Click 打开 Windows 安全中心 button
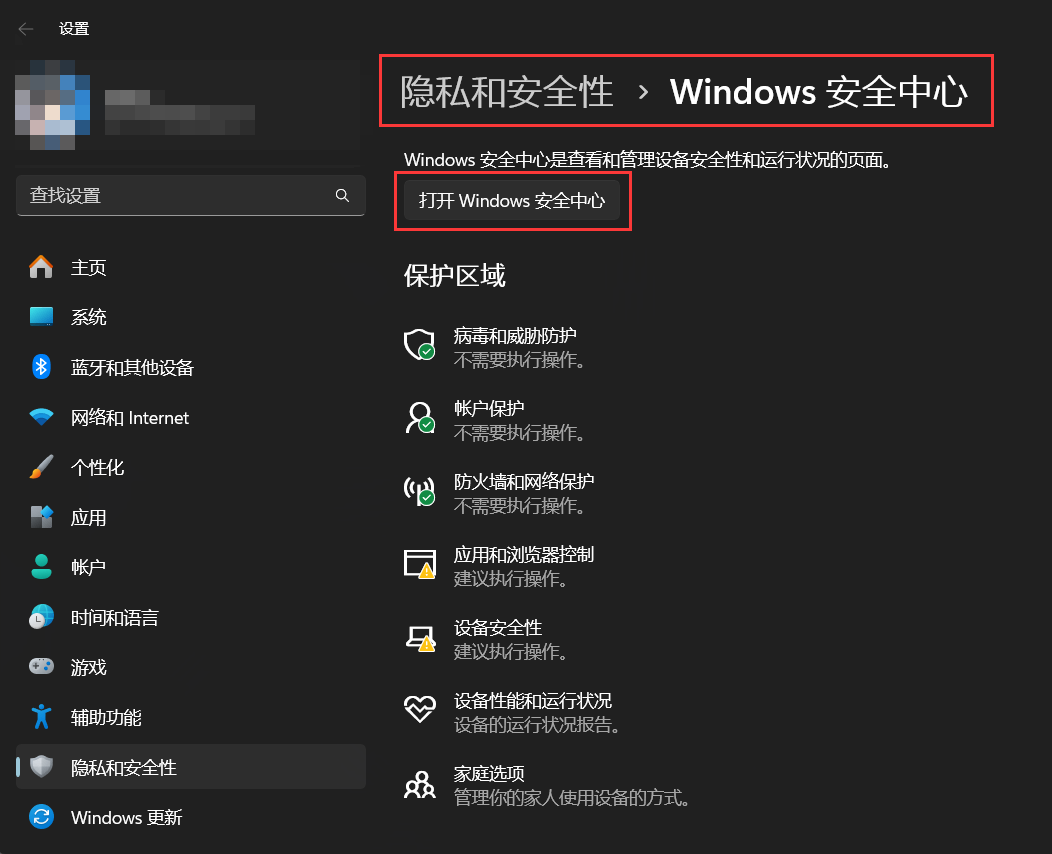 click(512, 201)
